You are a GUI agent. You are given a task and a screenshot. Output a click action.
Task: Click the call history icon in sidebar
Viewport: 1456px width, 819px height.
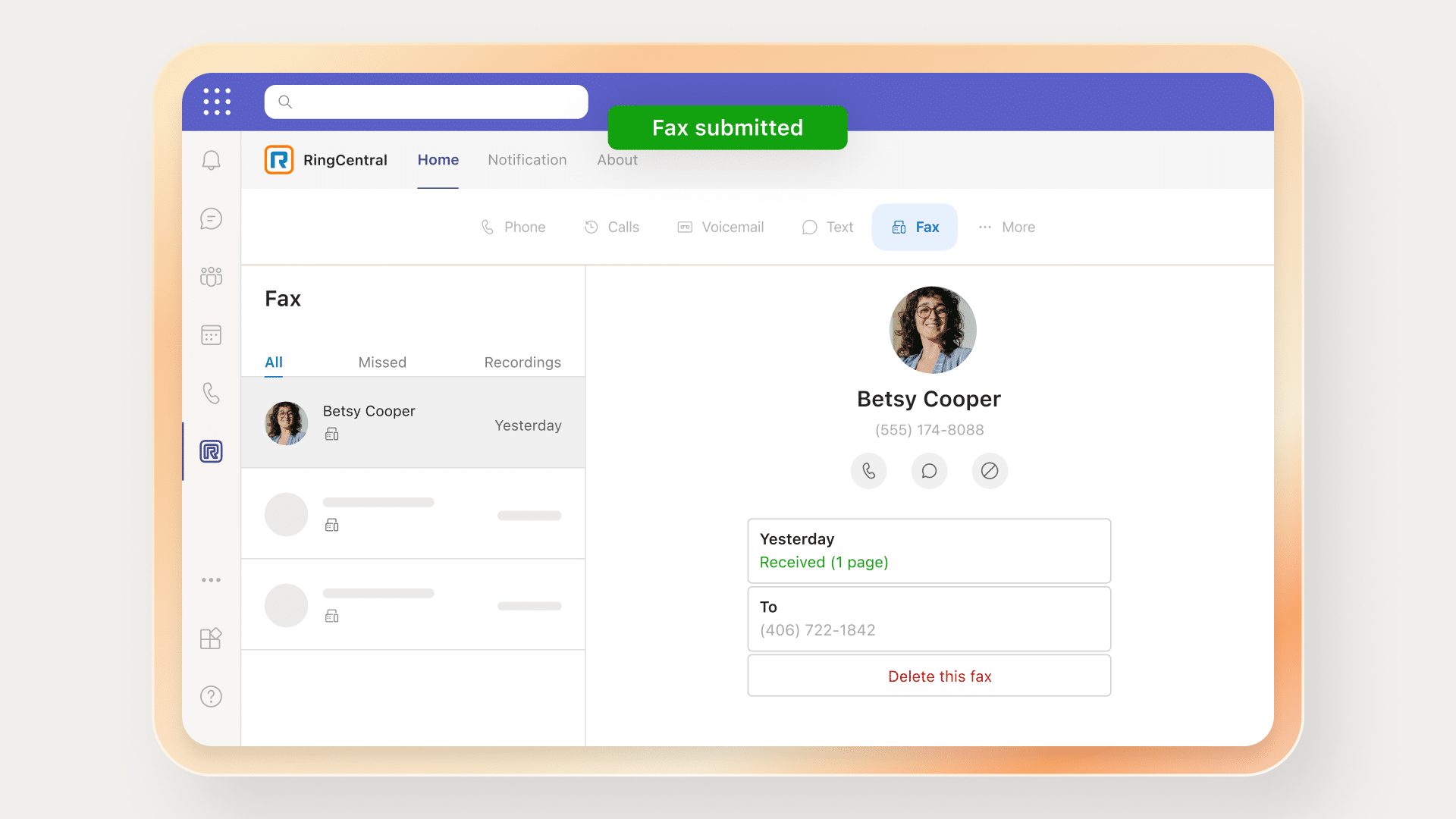pyautogui.click(x=211, y=392)
